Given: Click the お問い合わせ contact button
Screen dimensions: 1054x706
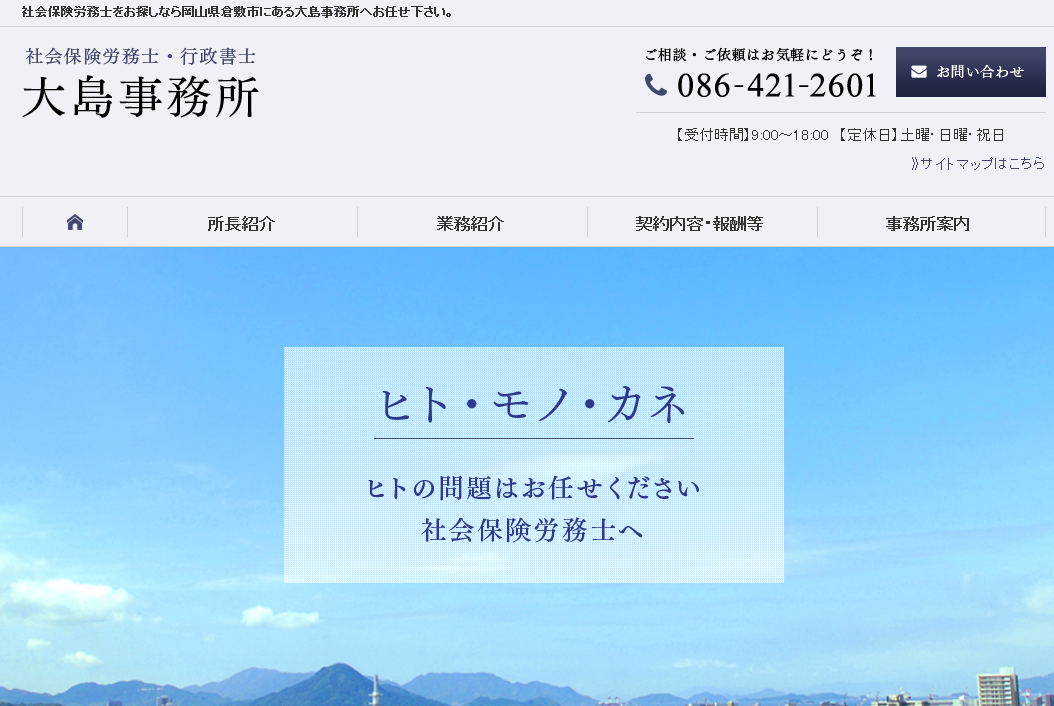Looking at the screenshot, I should pos(970,71).
